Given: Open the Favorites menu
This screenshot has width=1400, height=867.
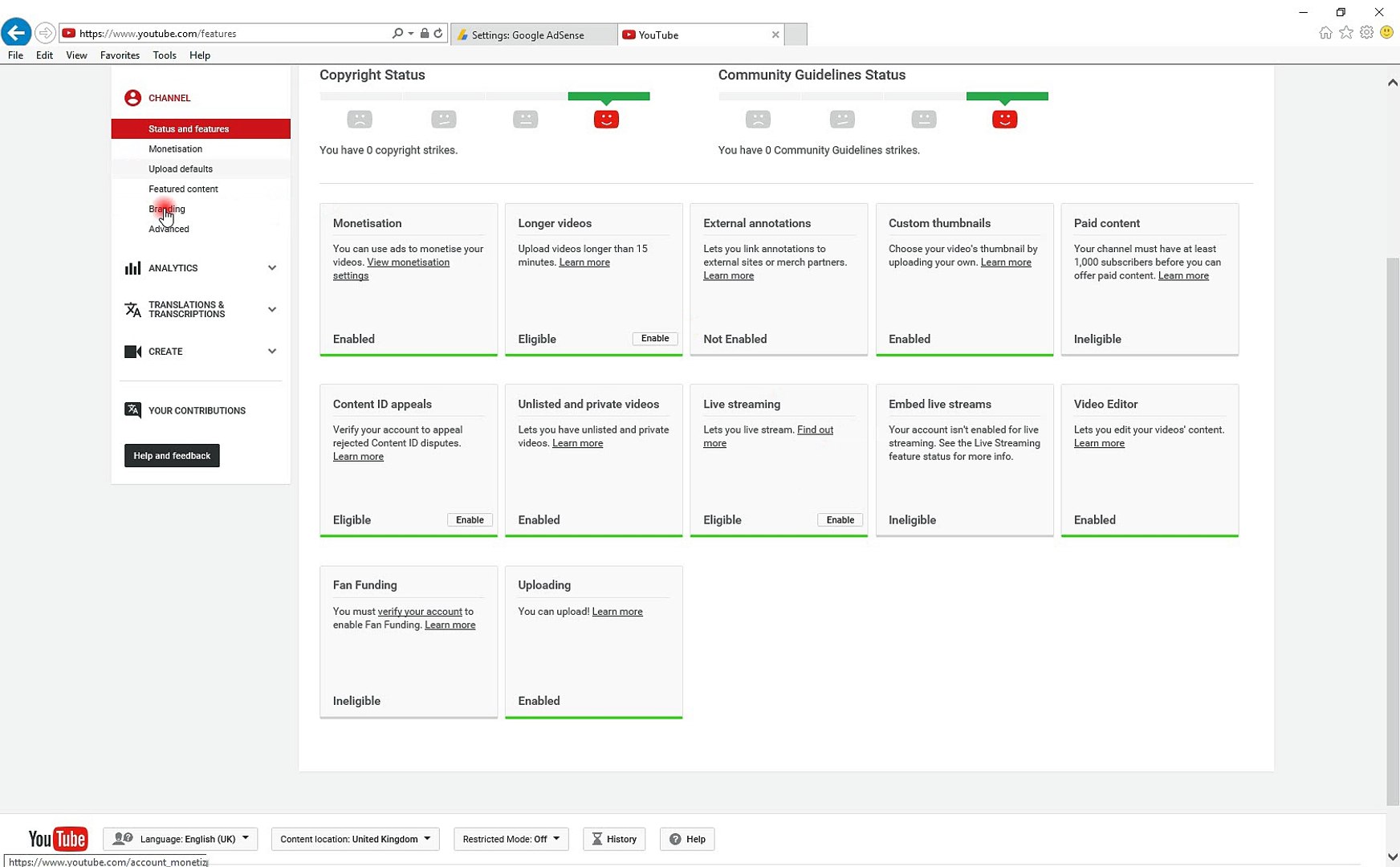Looking at the screenshot, I should (120, 55).
